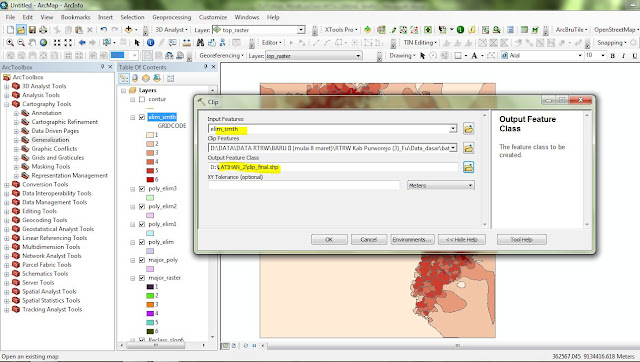The image size is (640, 362).
Task: Open Environments settings in Clip dialog
Action: coord(412,240)
